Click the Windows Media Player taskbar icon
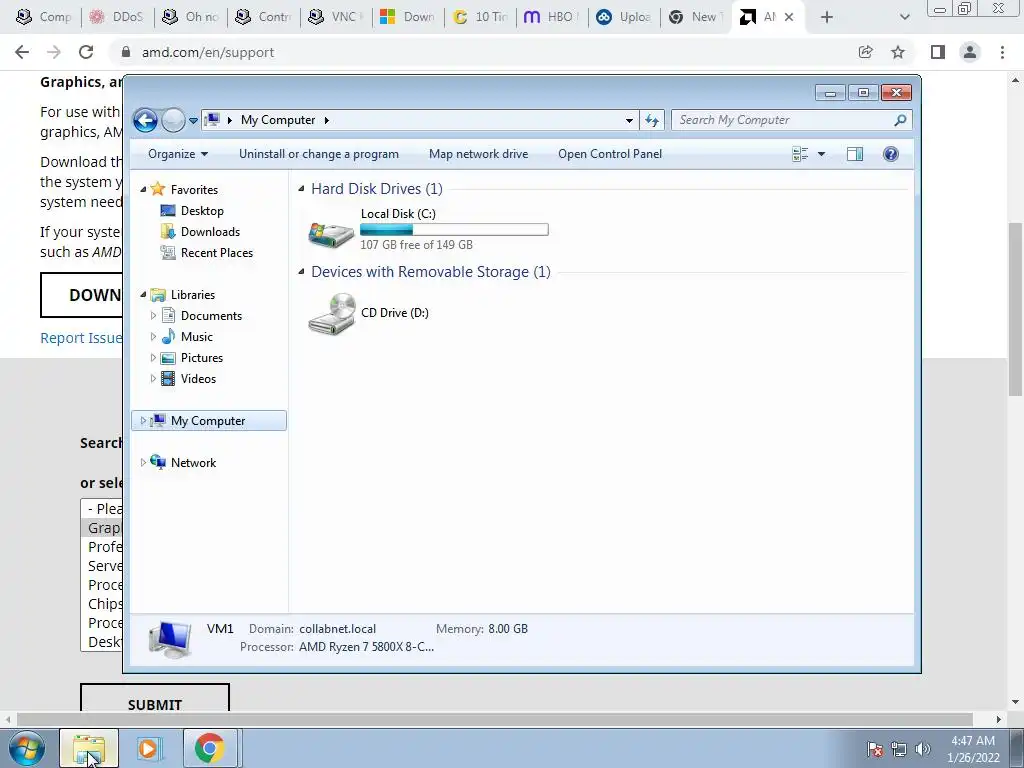Image resolution: width=1024 pixels, height=768 pixels. [x=149, y=748]
